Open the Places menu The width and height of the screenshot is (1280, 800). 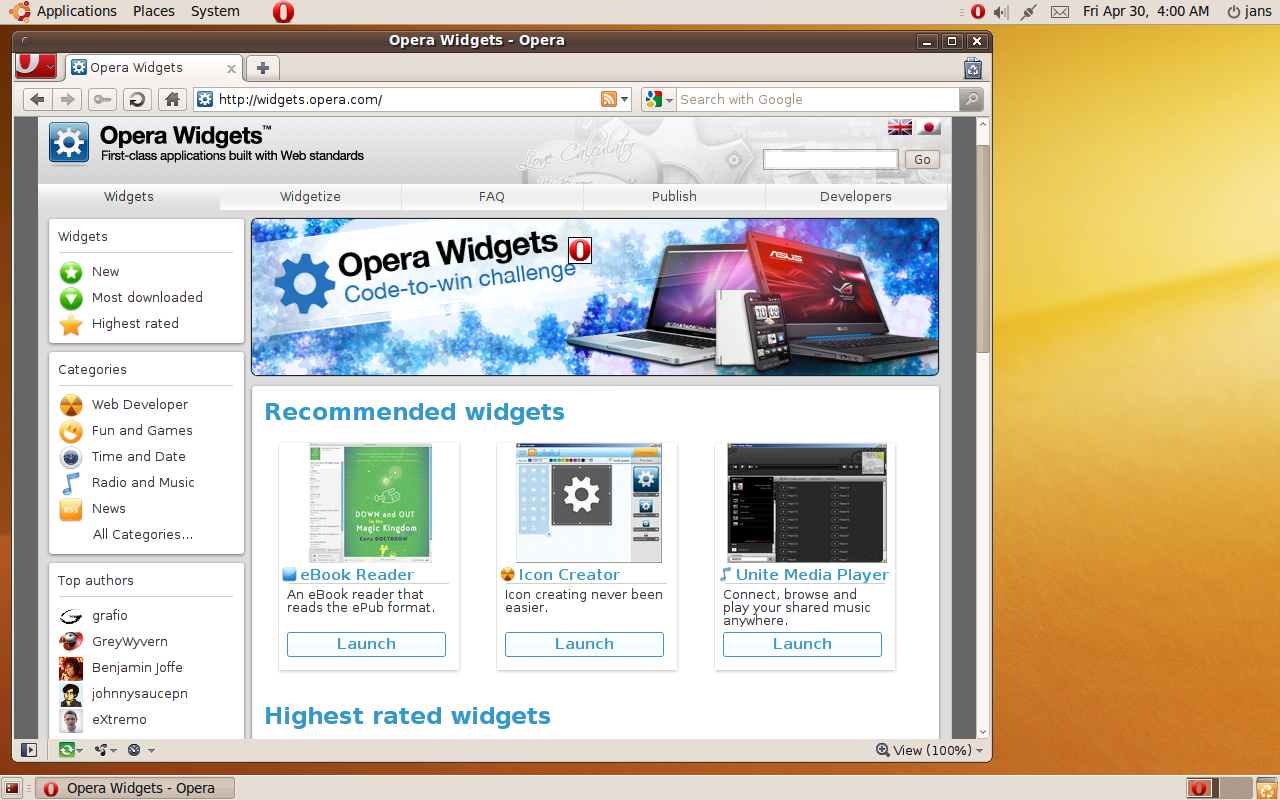(x=153, y=11)
